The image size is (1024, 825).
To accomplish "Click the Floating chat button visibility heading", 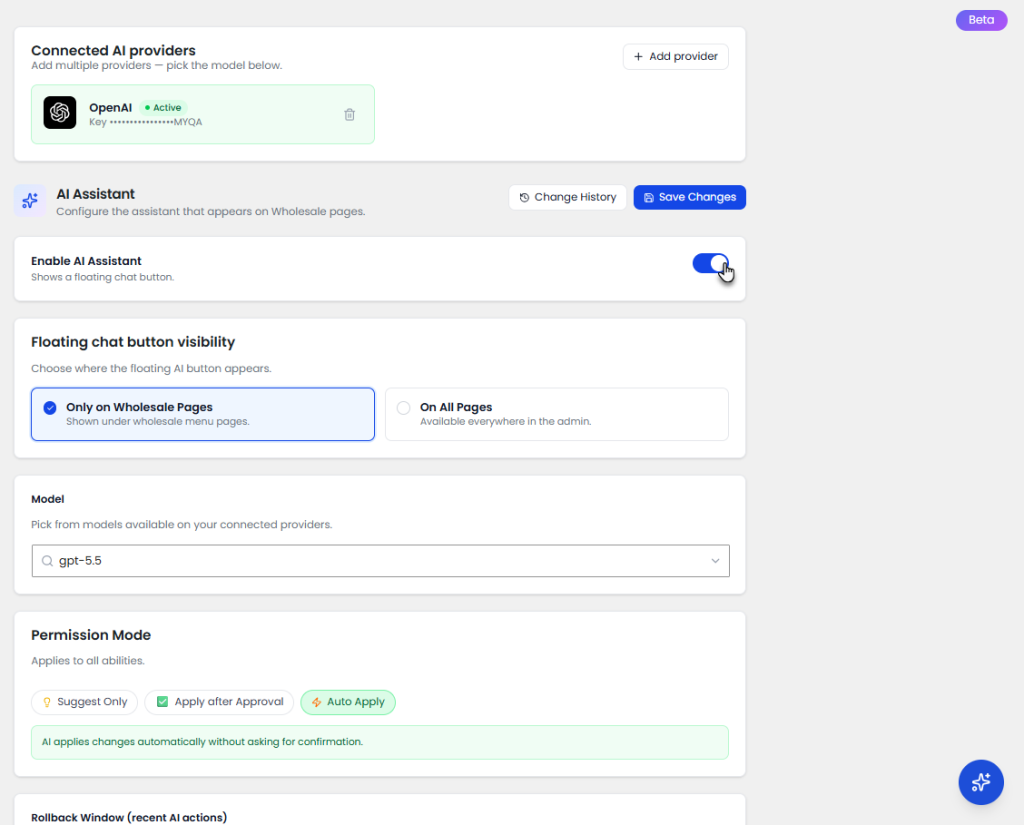I will click(133, 342).
